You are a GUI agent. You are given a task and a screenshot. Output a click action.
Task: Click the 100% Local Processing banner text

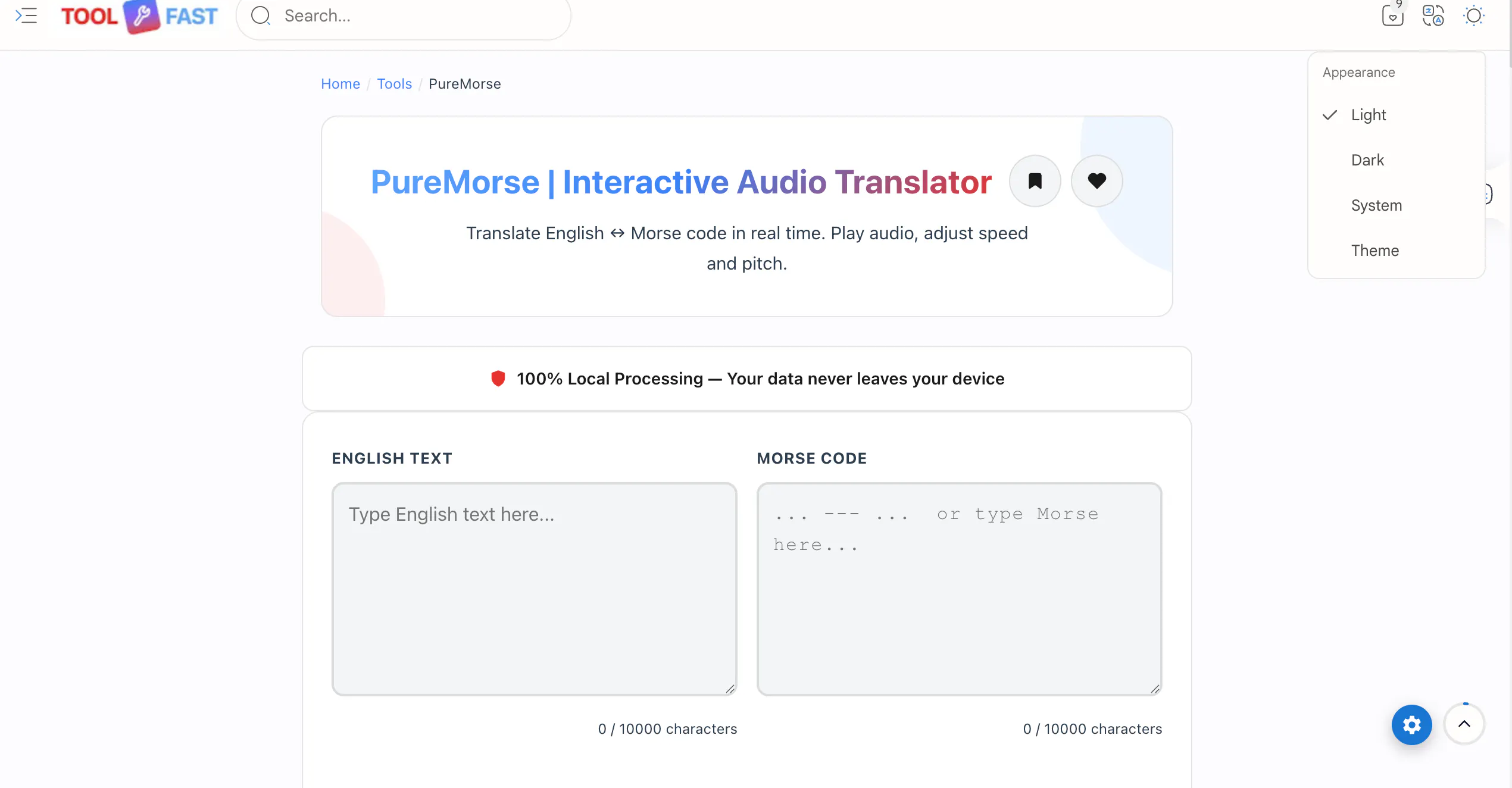pyautogui.click(x=760, y=379)
